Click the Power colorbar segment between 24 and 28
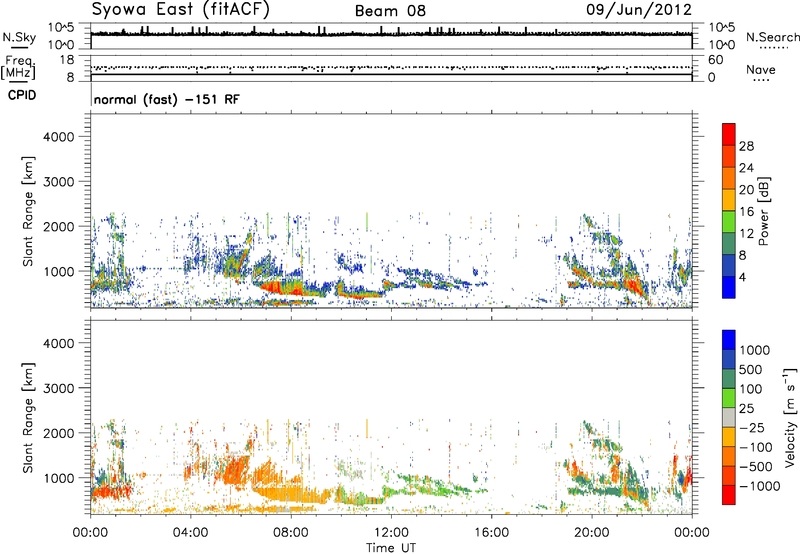Viewport: 800px width, 554px height. 729,156
